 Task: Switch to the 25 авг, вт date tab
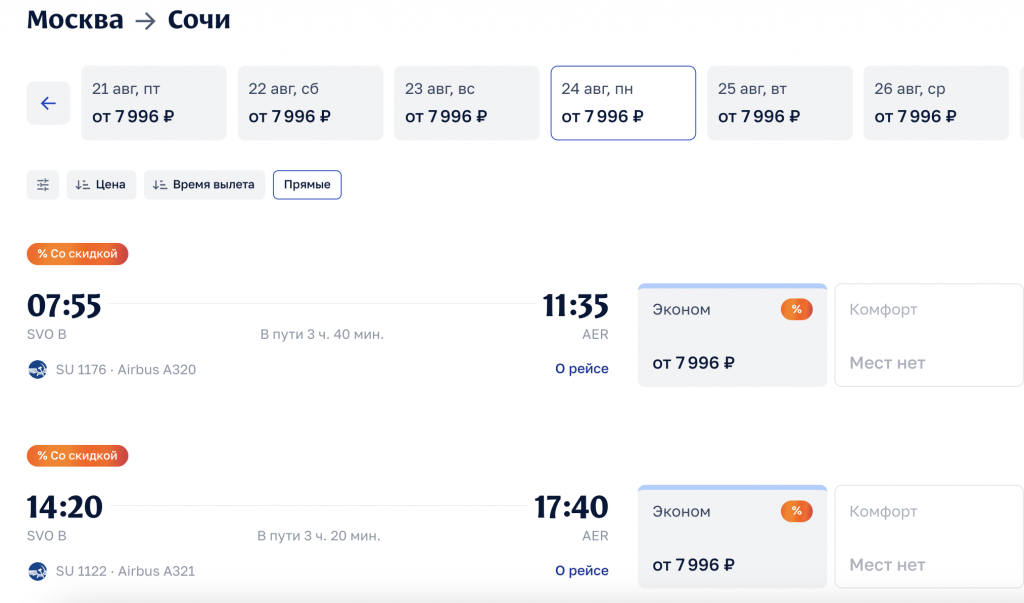coord(780,103)
